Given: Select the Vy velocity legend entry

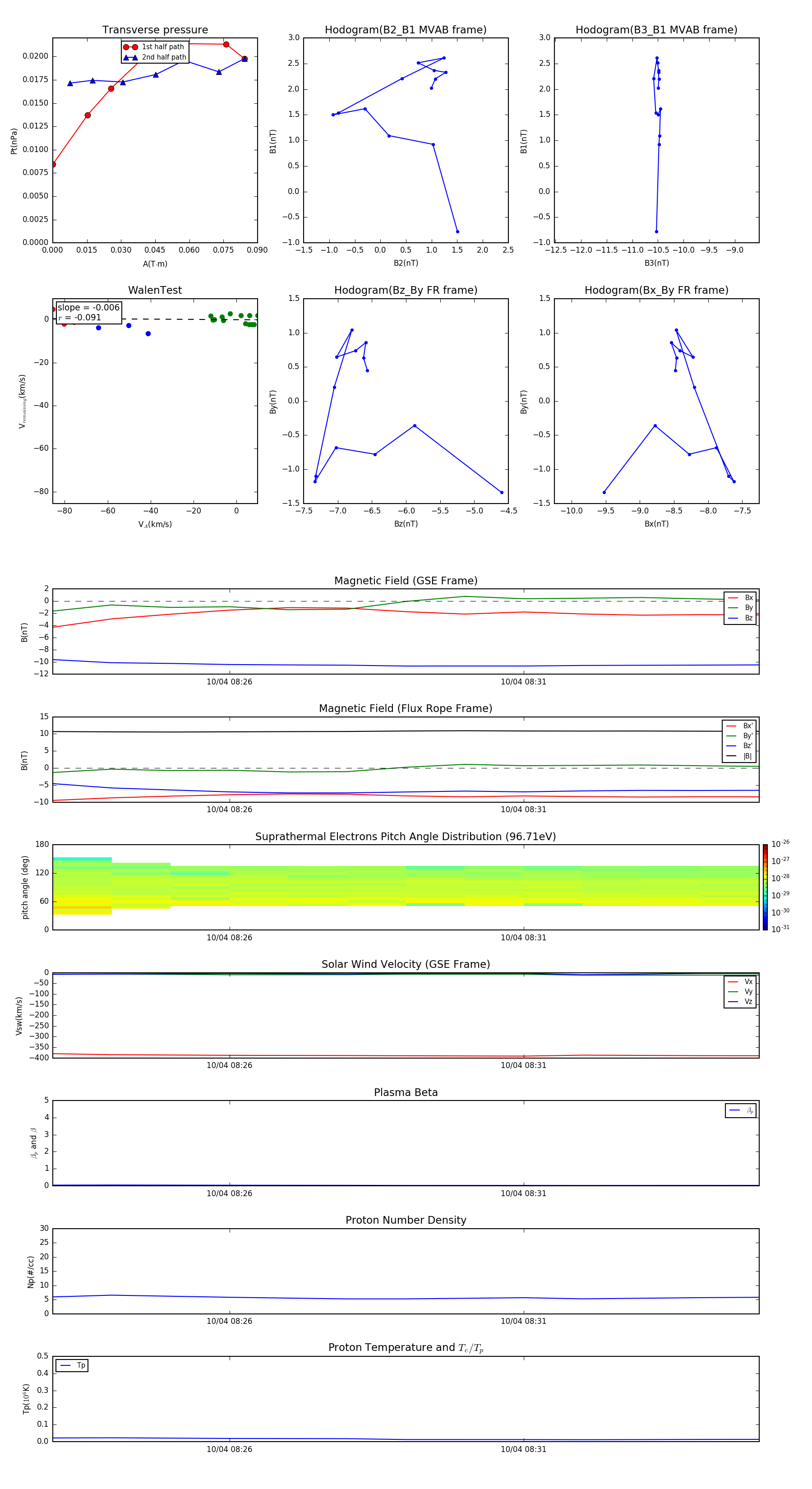Looking at the screenshot, I should 740,991.
